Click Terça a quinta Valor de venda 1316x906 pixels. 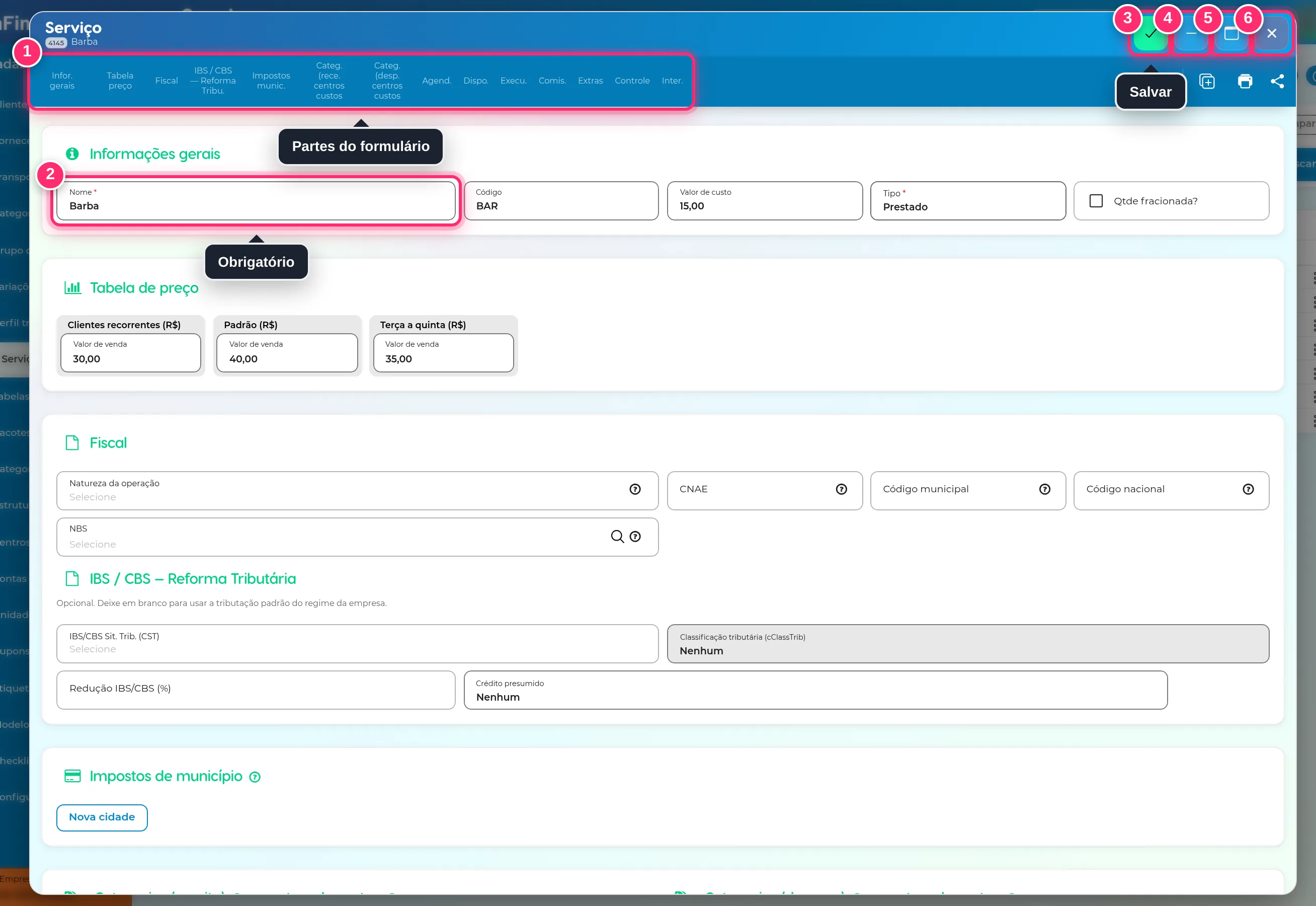pos(444,353)
